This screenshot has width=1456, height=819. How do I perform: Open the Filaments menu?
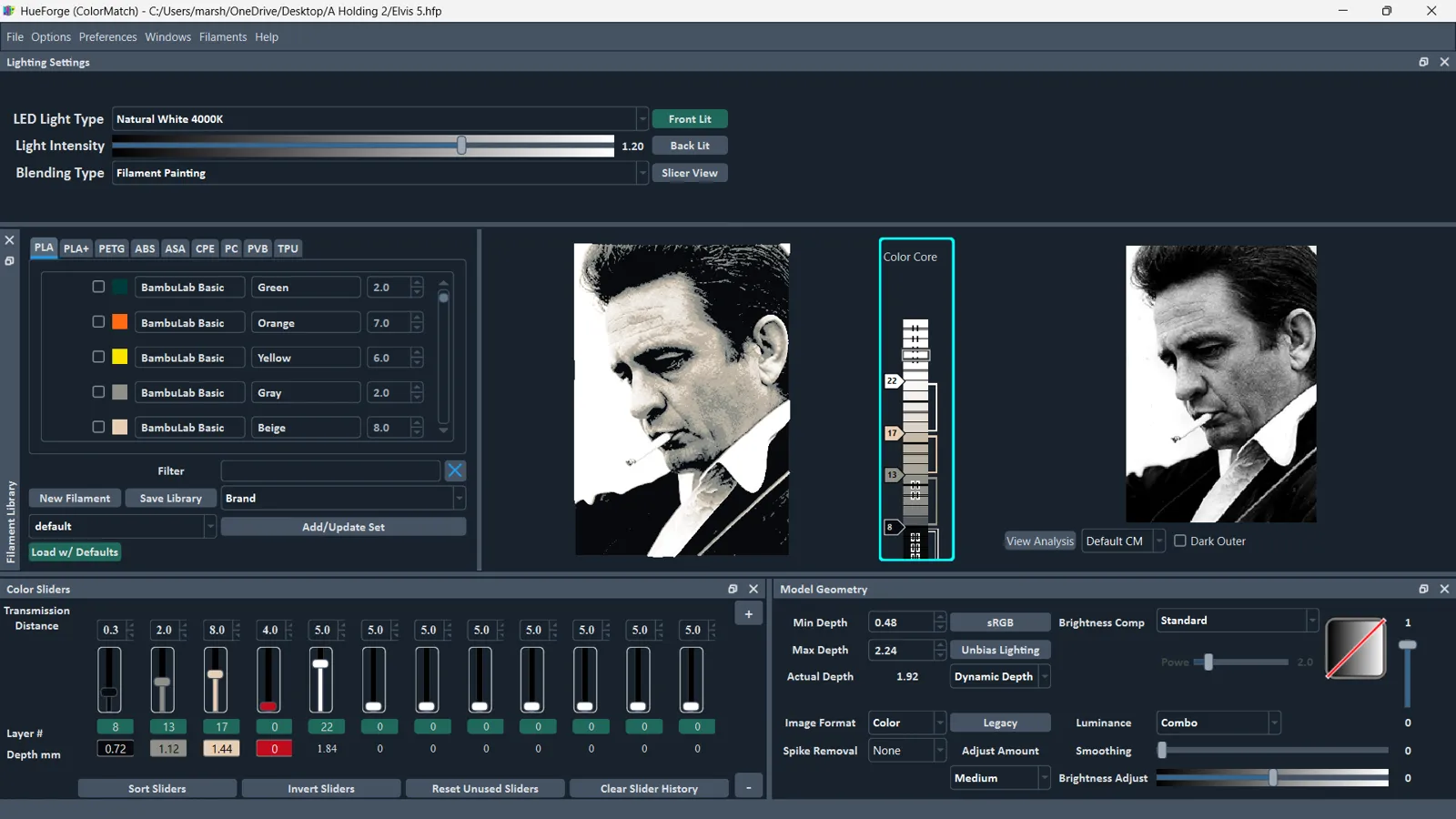[223, 37]
